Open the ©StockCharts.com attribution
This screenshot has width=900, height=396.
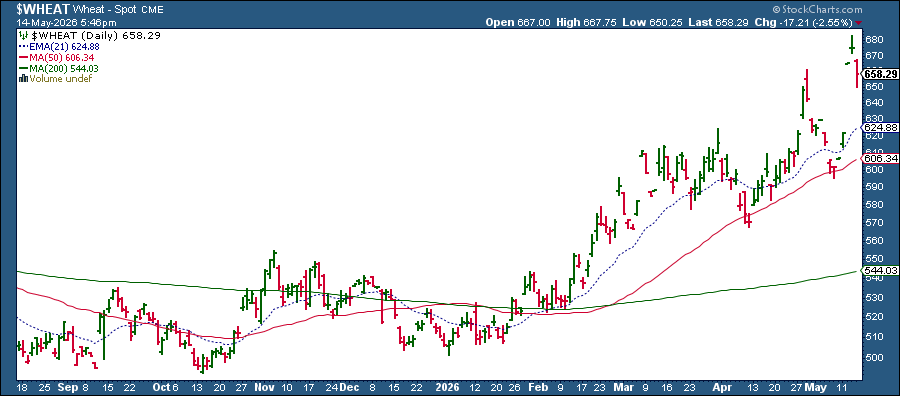817,10
